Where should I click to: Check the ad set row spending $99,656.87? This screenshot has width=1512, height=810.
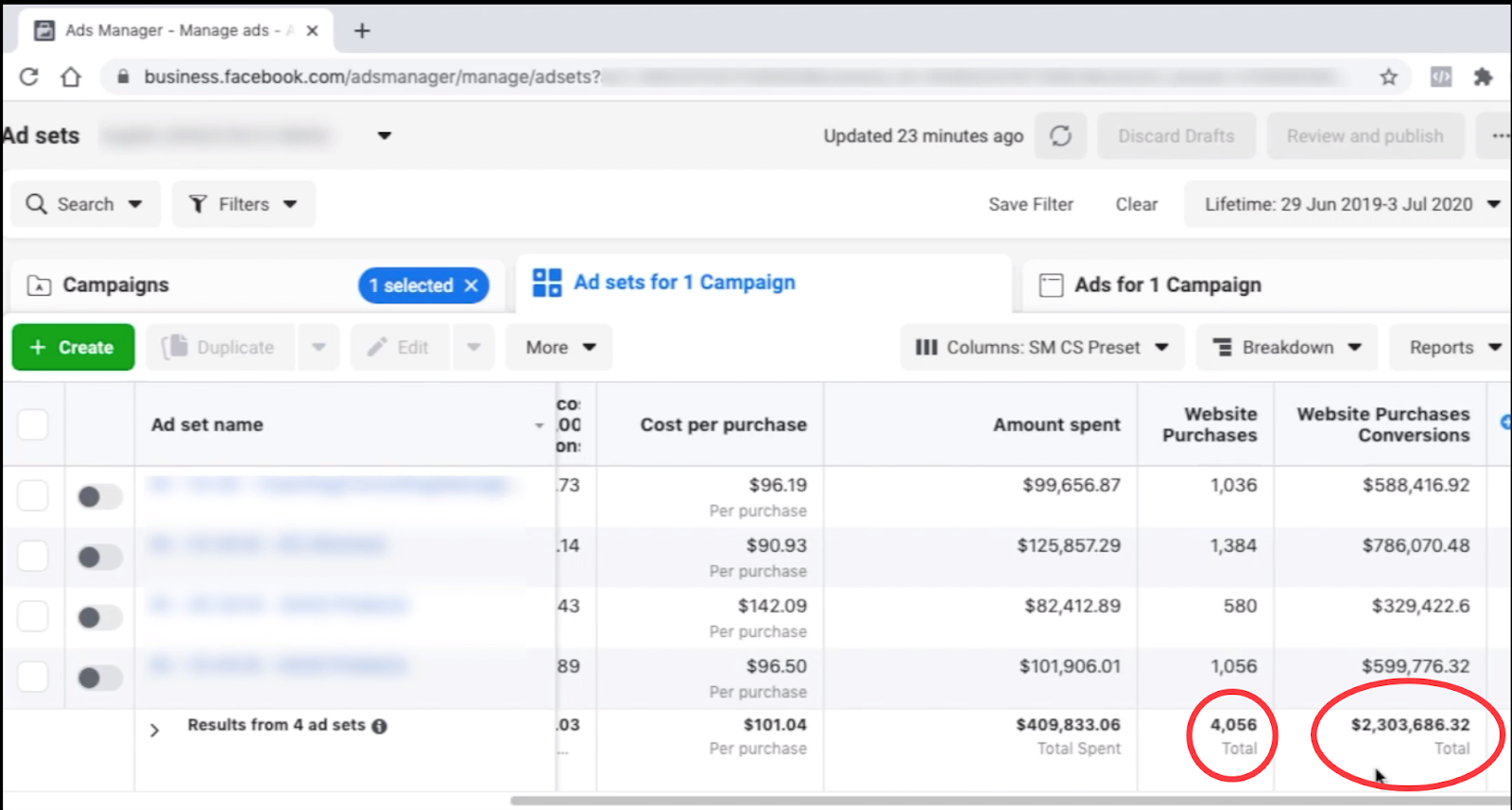tap(33, 495)
